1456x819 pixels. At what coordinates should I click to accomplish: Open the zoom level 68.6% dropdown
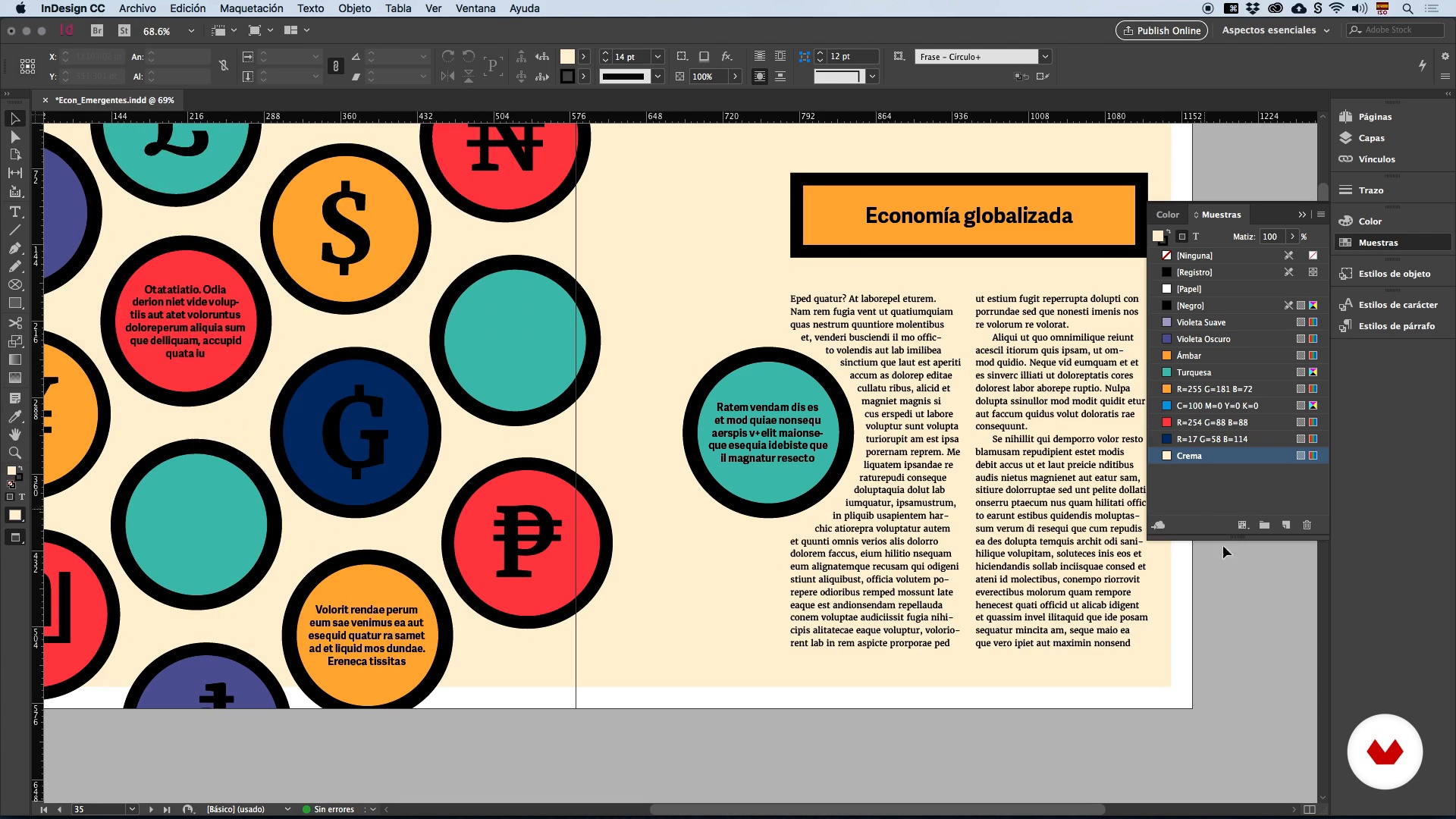pos(191,31)
